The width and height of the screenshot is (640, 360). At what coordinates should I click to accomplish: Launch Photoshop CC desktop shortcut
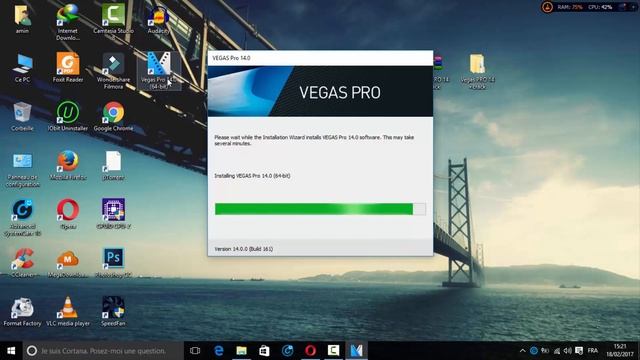[113, 263]
